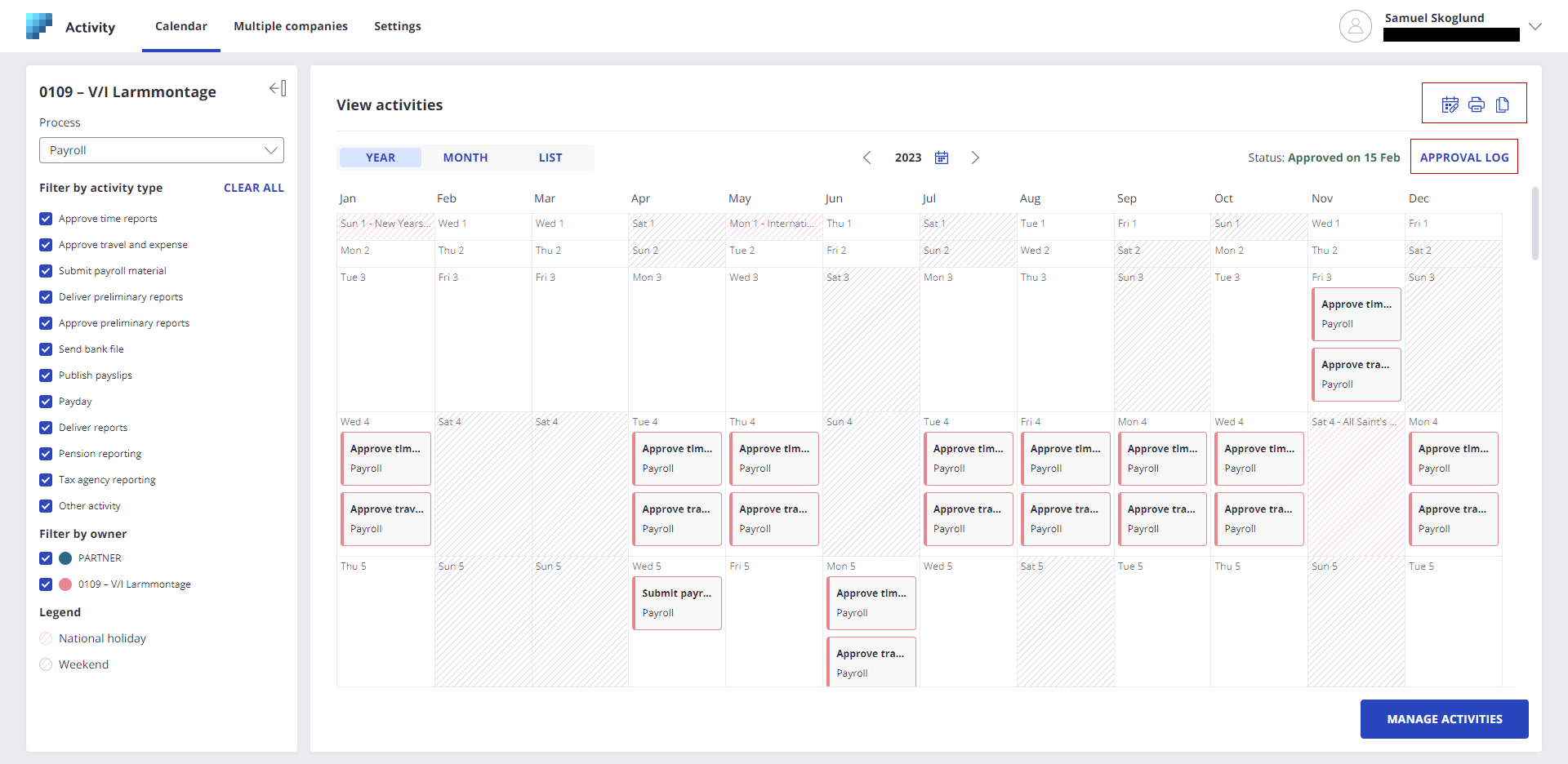1568x764 pixels.
Task: Open the Settings tab
Action: coord(398,26)
